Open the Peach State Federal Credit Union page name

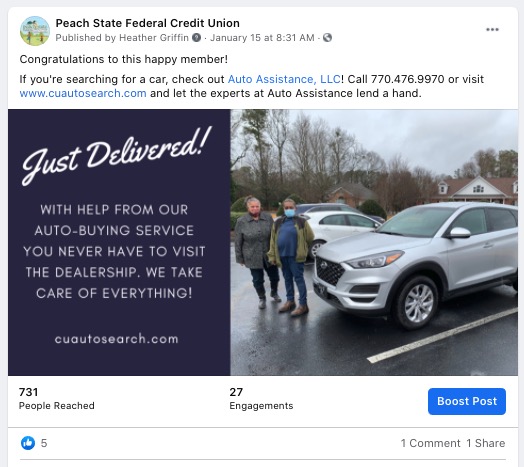click(147, 23)
